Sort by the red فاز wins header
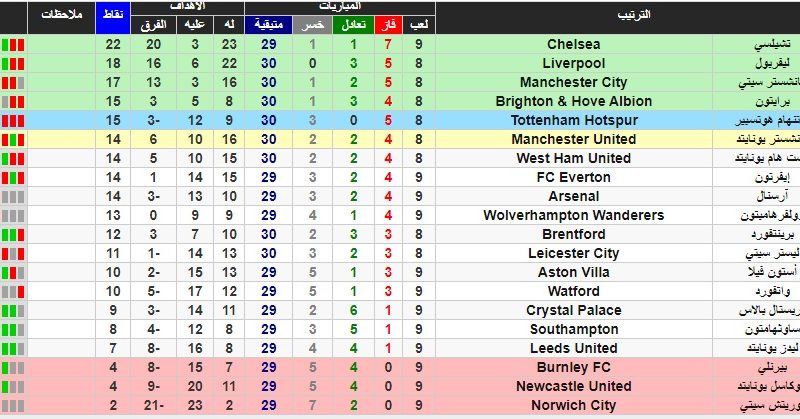This screenshot has height=419, width=800. tap(388, 25)
